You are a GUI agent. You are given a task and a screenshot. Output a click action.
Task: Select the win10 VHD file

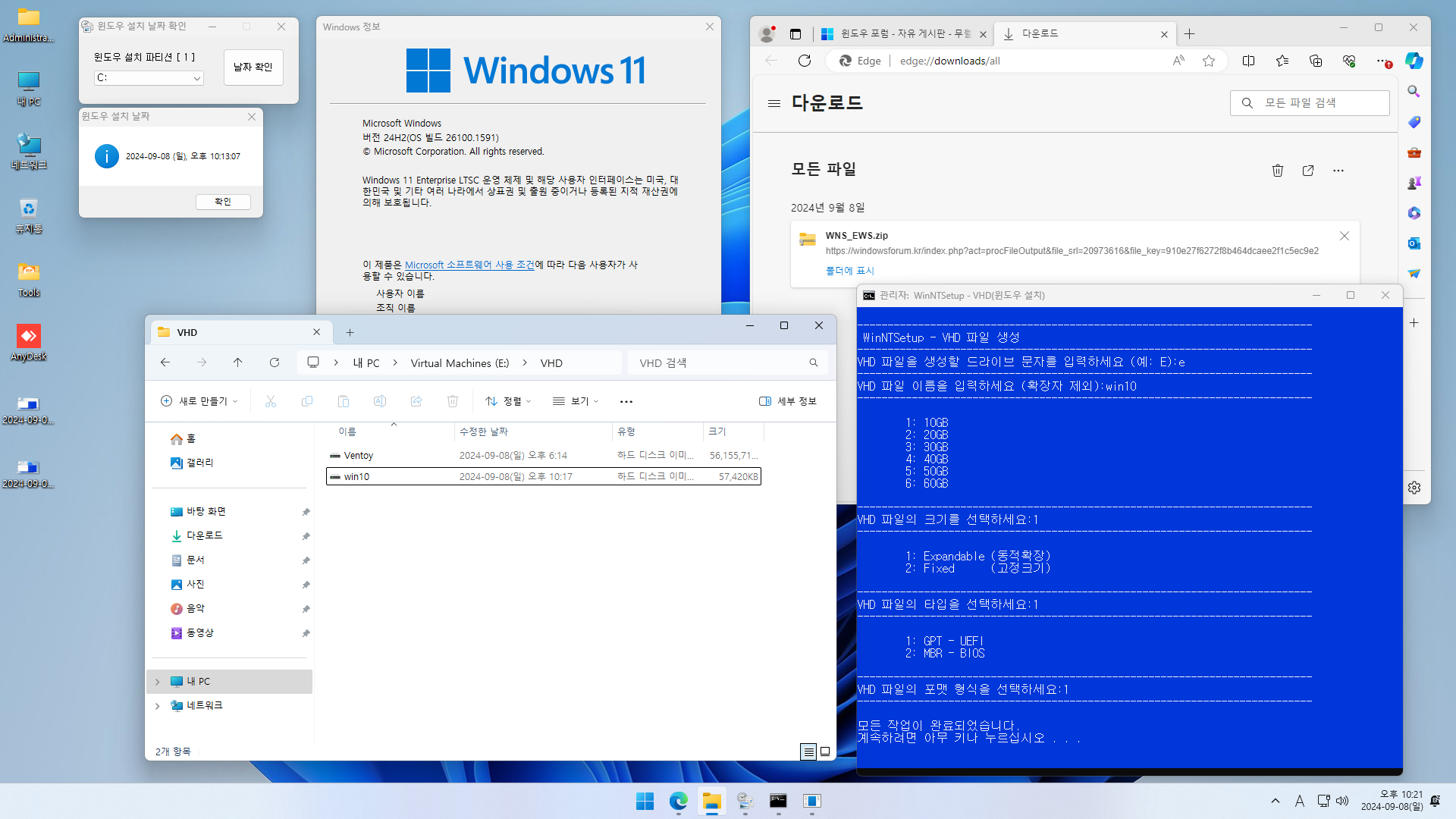coord(543,477)
